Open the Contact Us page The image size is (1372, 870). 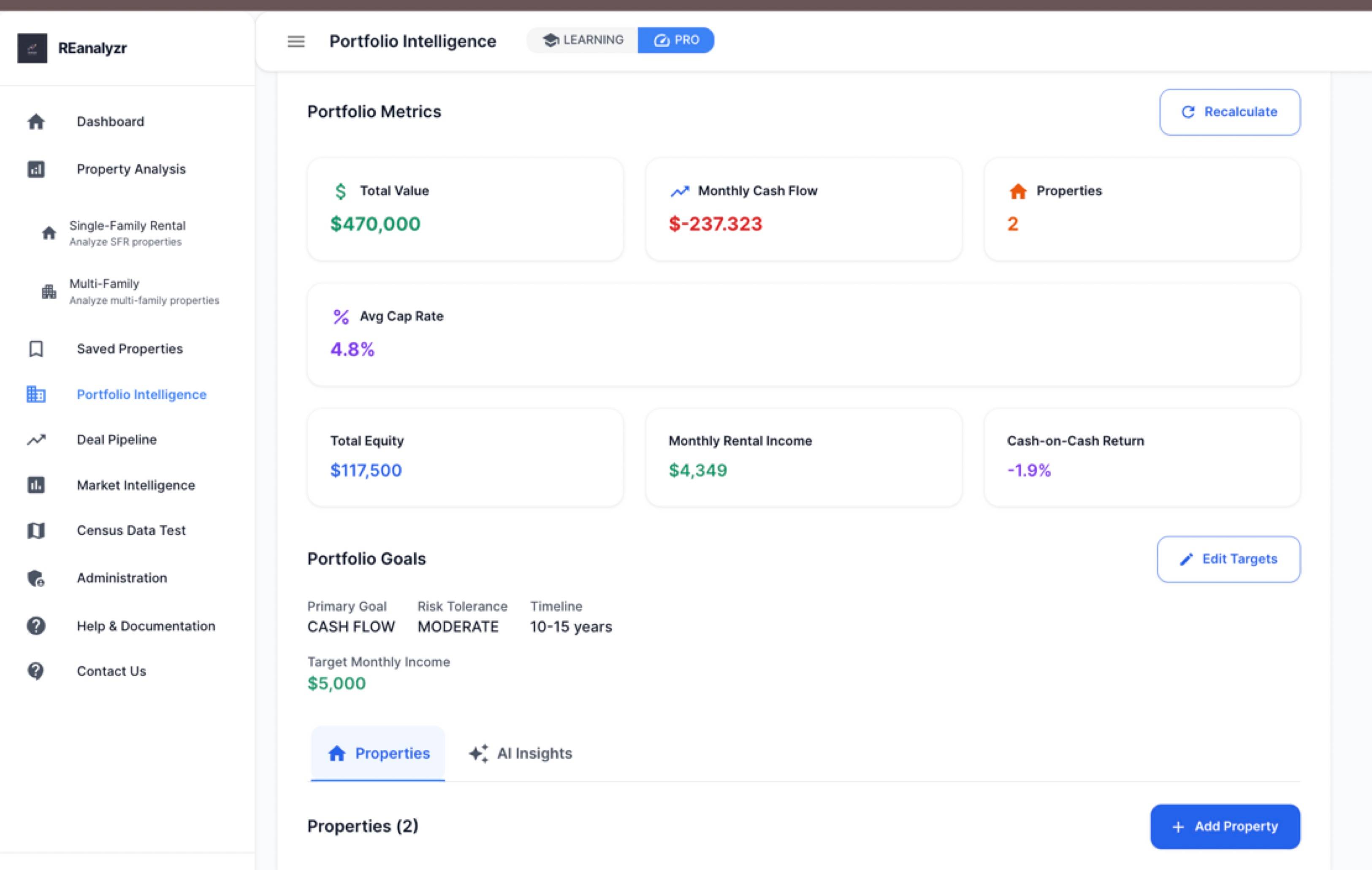point(111,671)
